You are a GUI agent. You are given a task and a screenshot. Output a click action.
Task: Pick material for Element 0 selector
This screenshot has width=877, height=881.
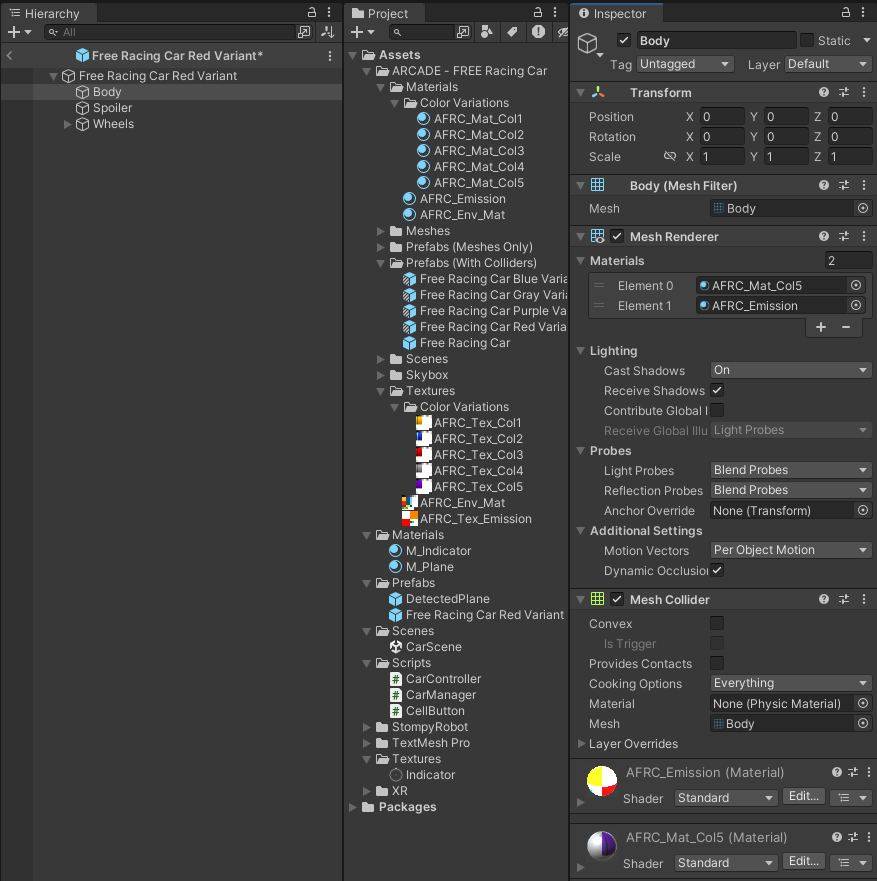point(856,285)
